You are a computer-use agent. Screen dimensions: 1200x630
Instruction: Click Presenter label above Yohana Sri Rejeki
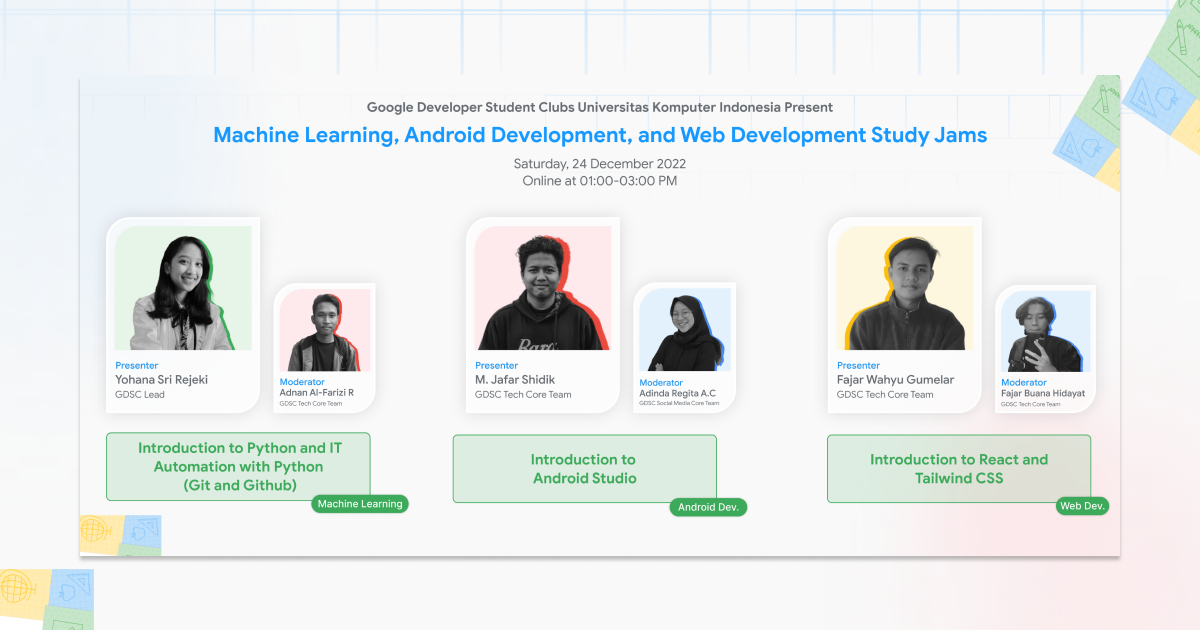click(x=137, y=366)
